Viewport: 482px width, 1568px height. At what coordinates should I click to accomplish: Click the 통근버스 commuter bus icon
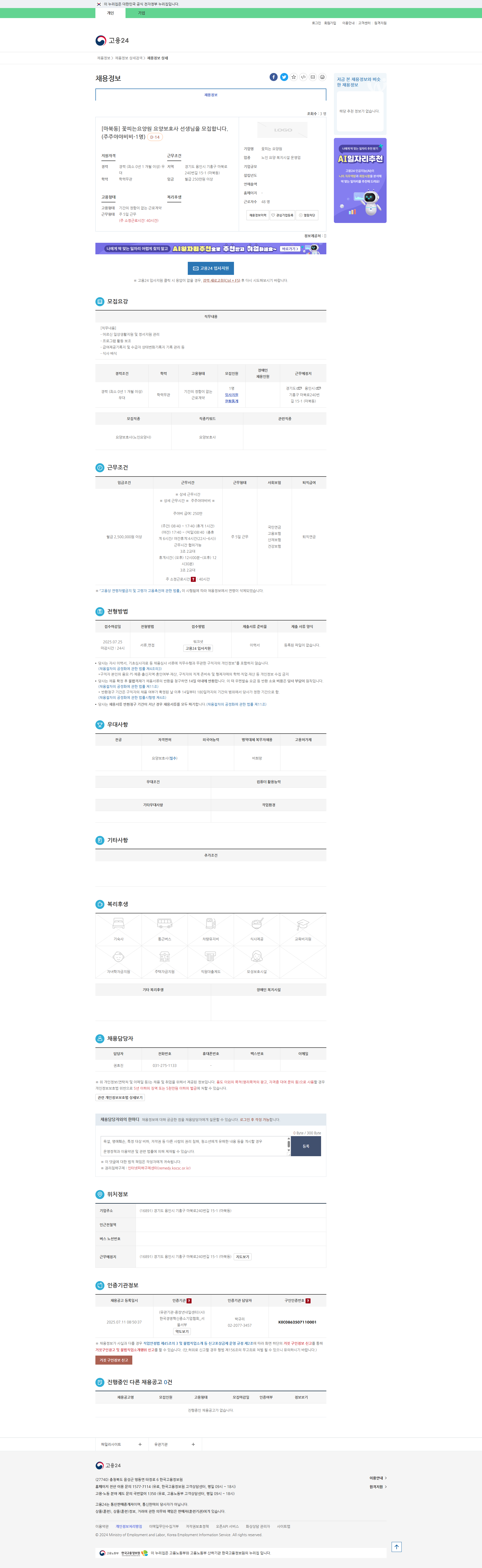point(164,923)
